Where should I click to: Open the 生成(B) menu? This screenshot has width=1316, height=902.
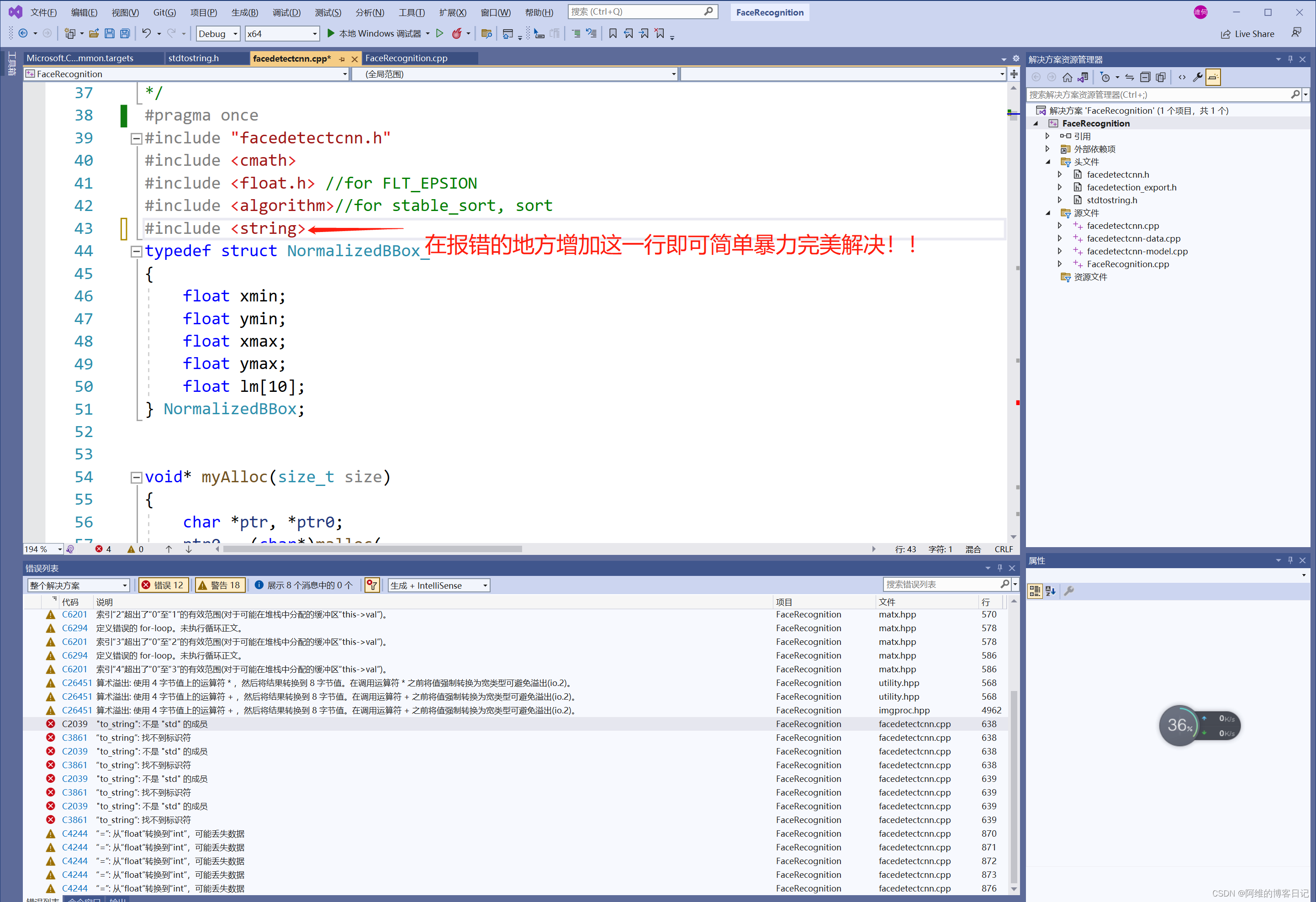tap(244, 12)
